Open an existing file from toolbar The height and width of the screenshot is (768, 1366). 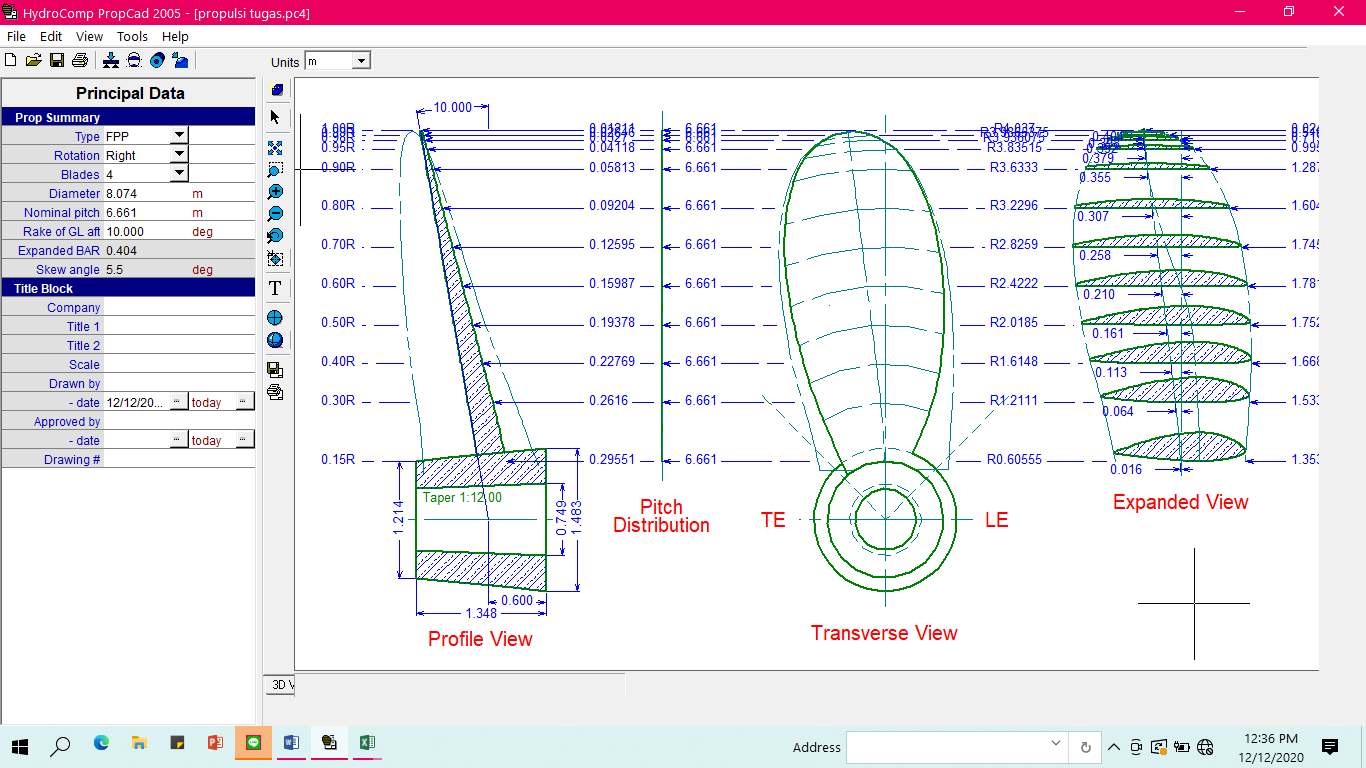click(33, 60)
